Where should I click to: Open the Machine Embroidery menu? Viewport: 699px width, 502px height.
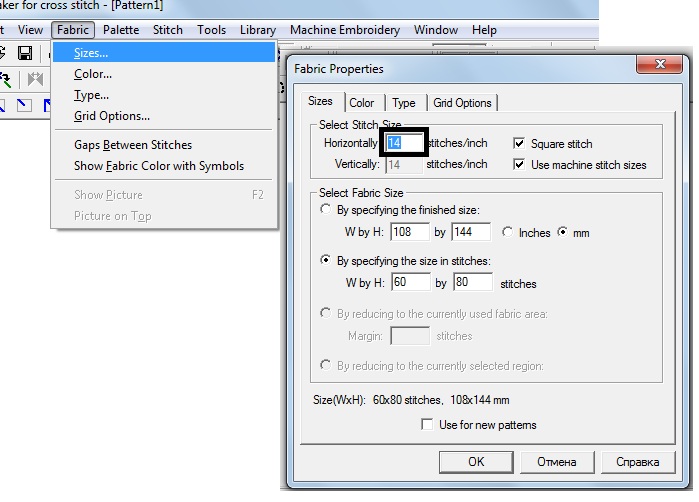pyautogui.click(x=345, y=30)
